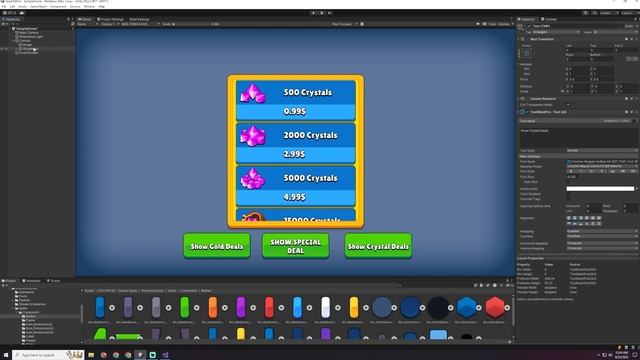Screen dimensions: 640x360
Task: Select left text alignment in TextMeshPro
Action: tap(569, 218)
